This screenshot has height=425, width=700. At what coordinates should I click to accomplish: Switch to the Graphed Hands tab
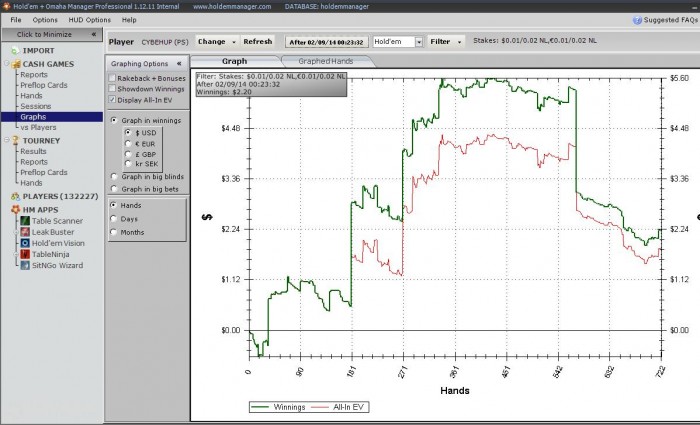click(326, 61)
